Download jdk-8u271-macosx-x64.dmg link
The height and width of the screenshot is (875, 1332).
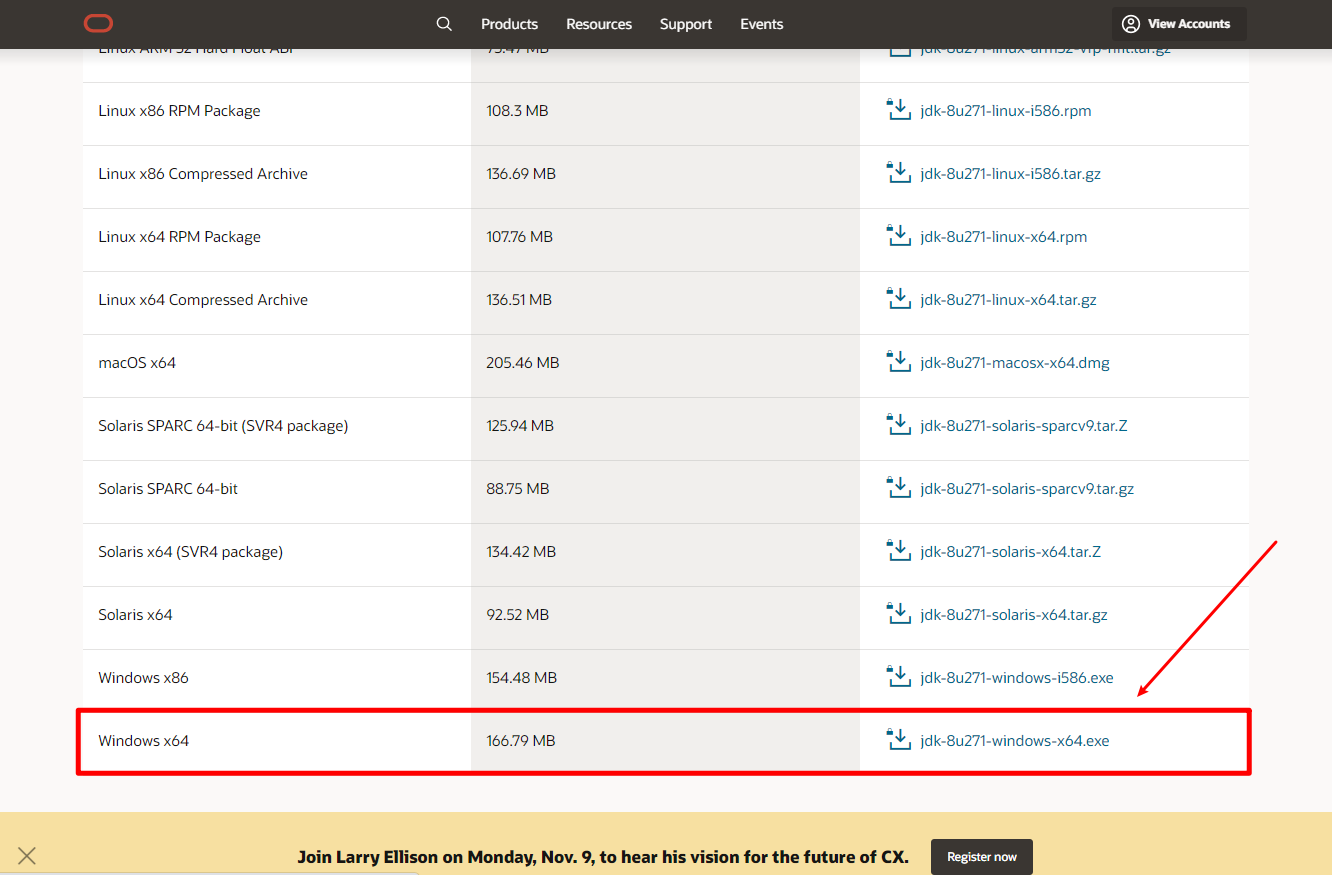coord(1015,363)
